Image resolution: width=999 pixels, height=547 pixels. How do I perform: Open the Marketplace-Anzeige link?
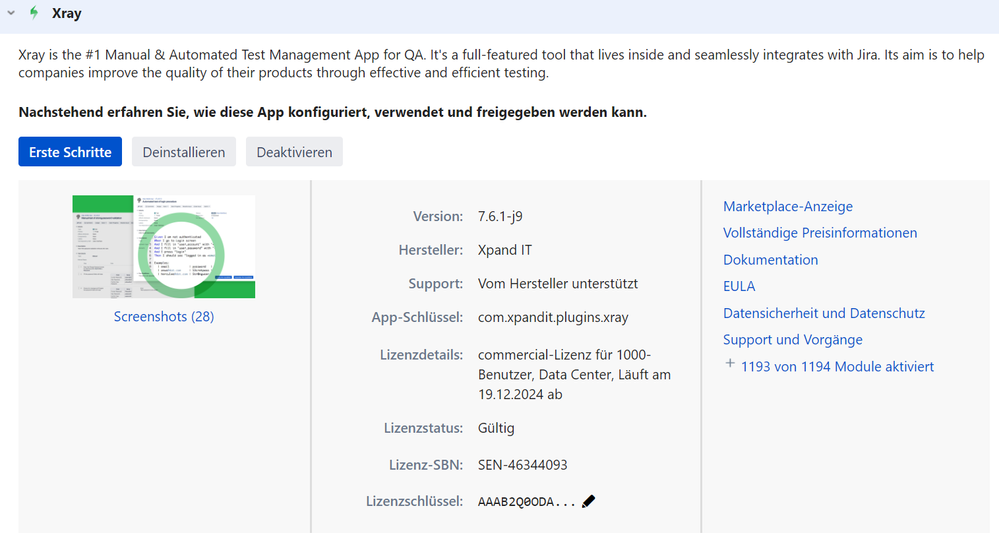pos(787,206)
